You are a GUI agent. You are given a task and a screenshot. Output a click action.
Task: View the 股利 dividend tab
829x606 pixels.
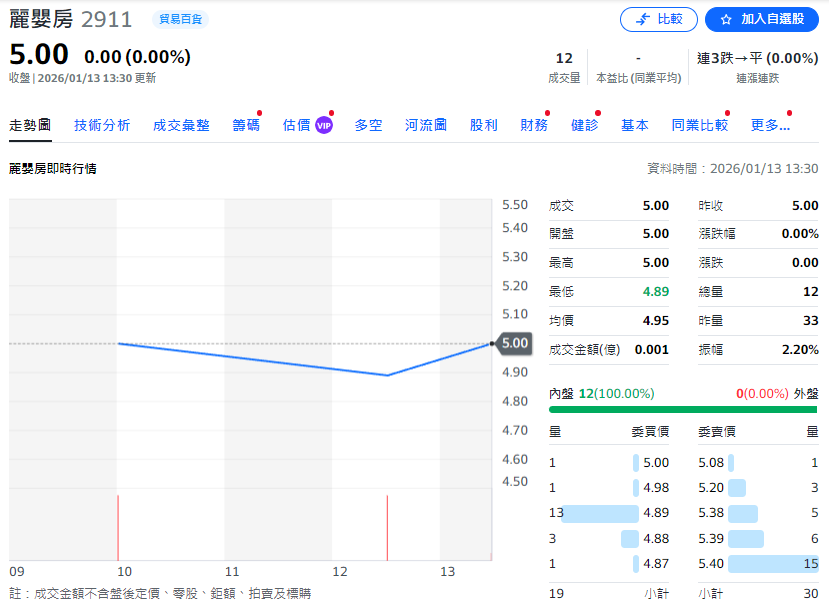tap(484, 125)
